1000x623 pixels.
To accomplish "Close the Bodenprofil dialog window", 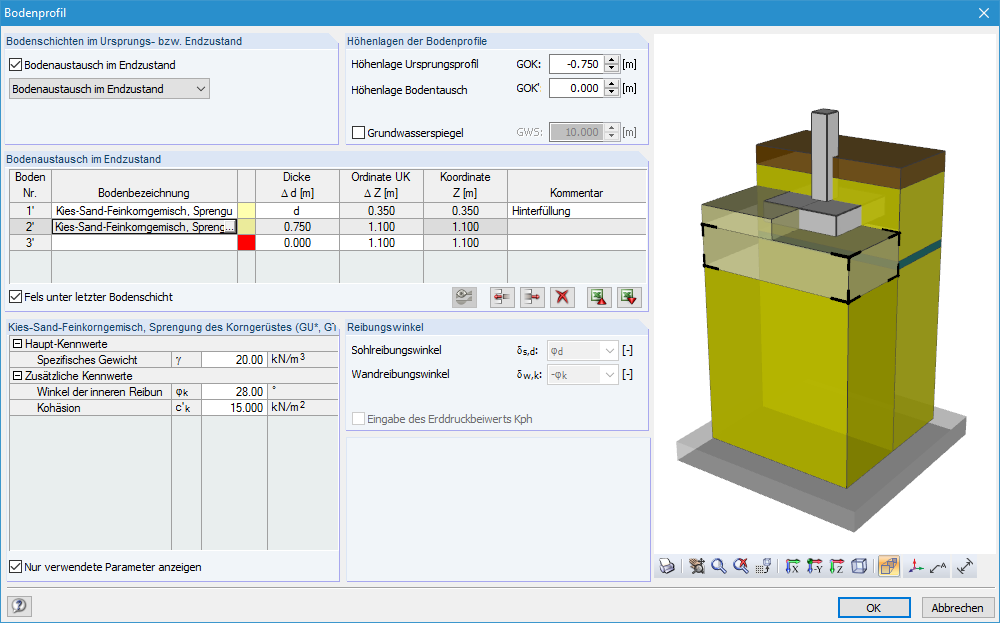I will (x=984, y=13).
